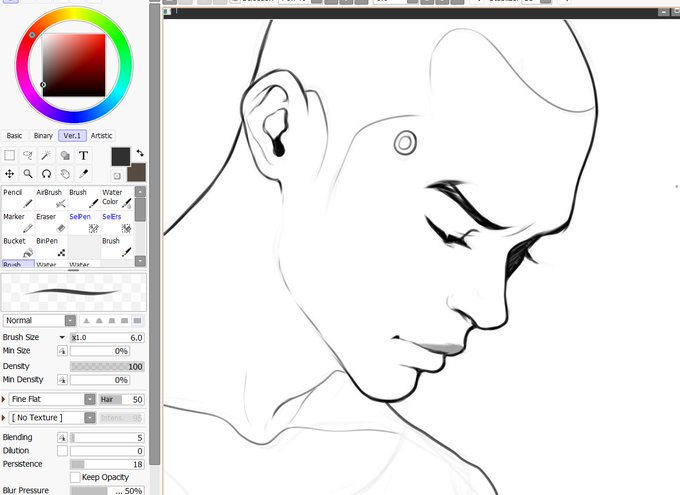
Task: Expand the triangle beside No Texture
Action: pyautogui.click(x=3, y=418)
